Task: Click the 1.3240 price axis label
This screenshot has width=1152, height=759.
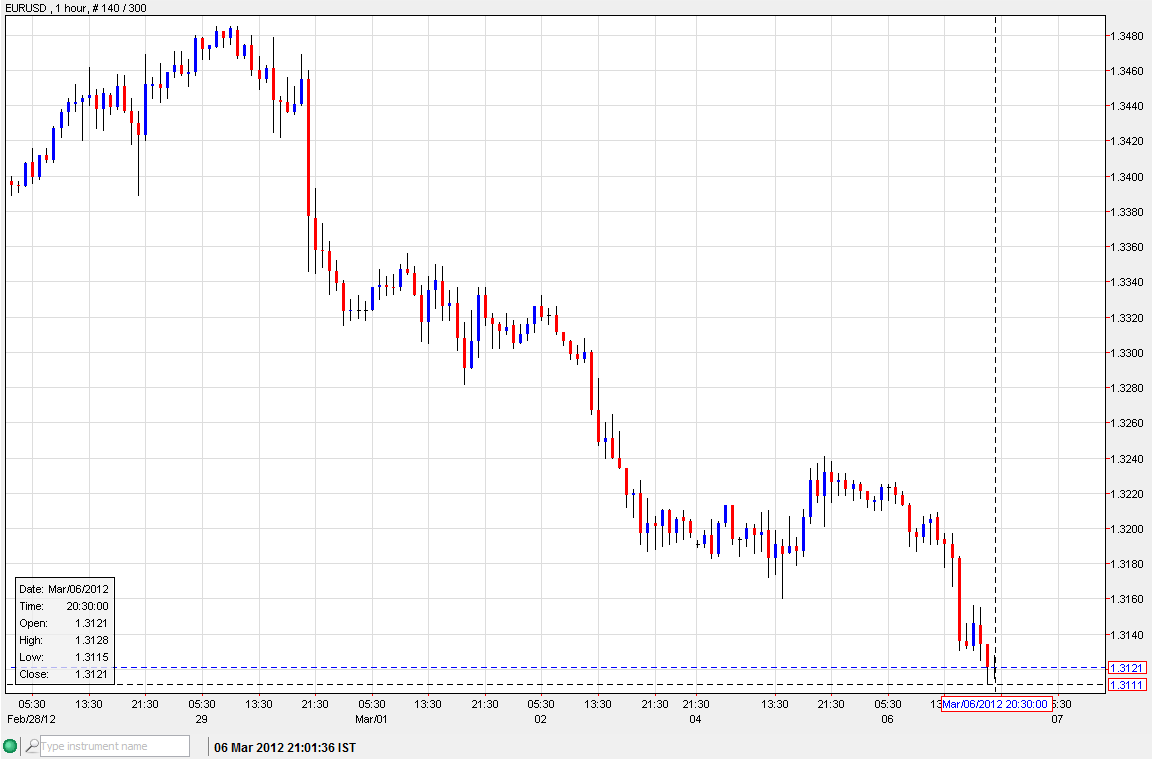Action: (1127, 459)
